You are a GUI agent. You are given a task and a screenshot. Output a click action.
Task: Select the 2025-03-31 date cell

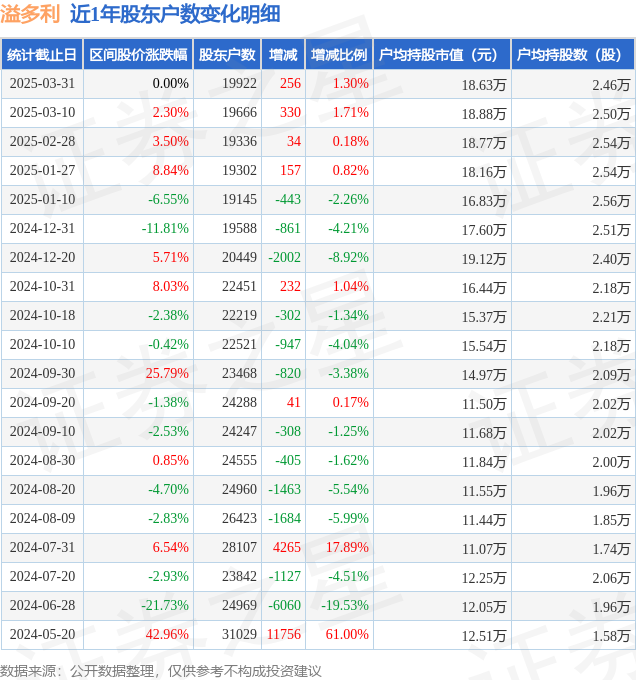coord(42,83)
